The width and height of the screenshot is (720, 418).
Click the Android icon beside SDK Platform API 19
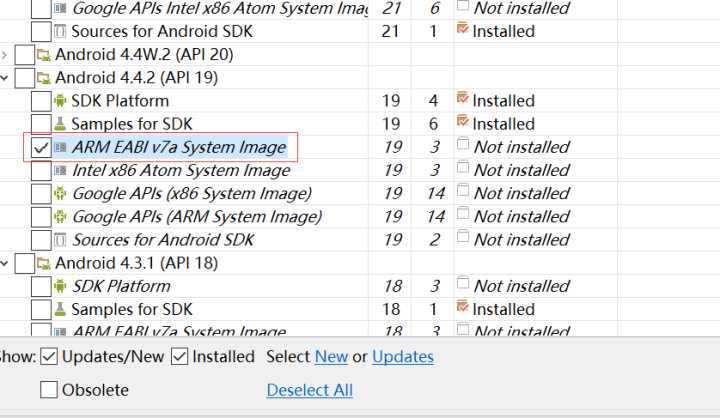[x=60, y=101]
